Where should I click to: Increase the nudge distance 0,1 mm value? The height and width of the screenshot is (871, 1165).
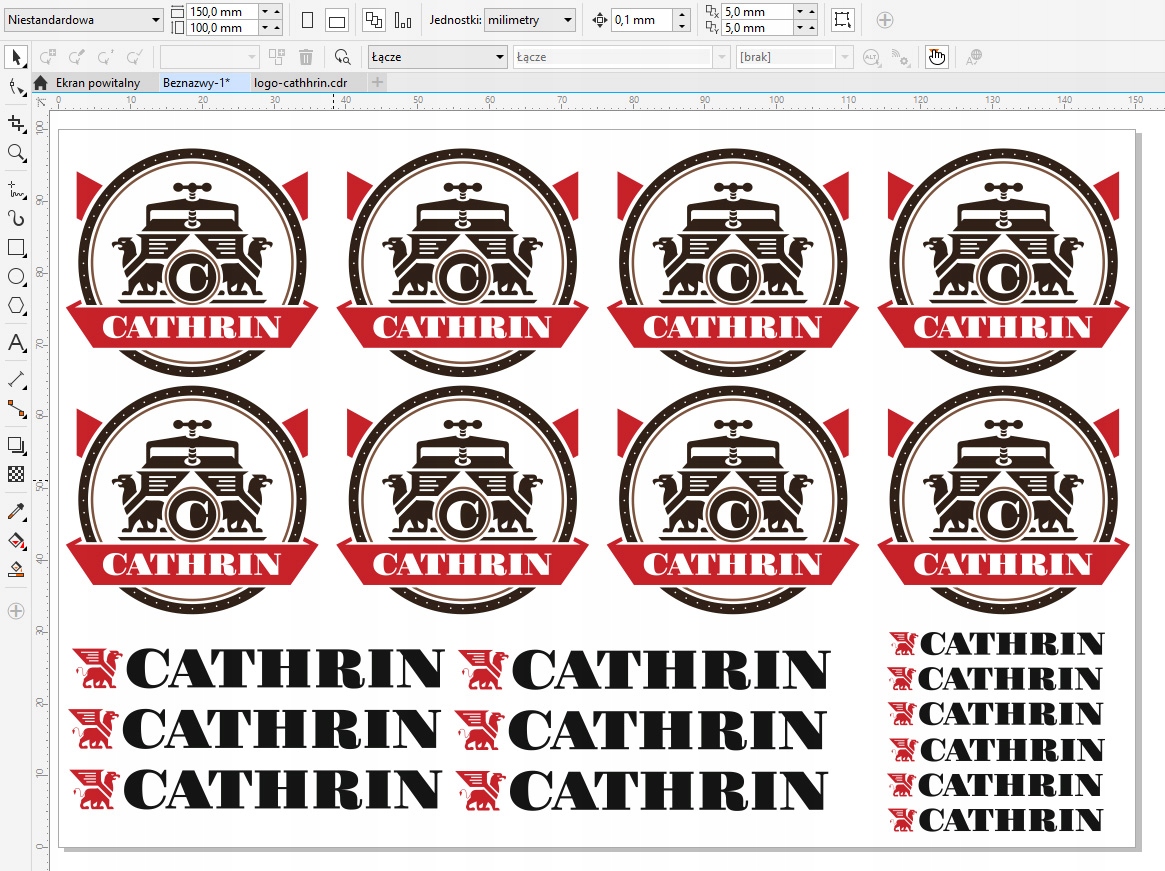(x=681, y=15)
